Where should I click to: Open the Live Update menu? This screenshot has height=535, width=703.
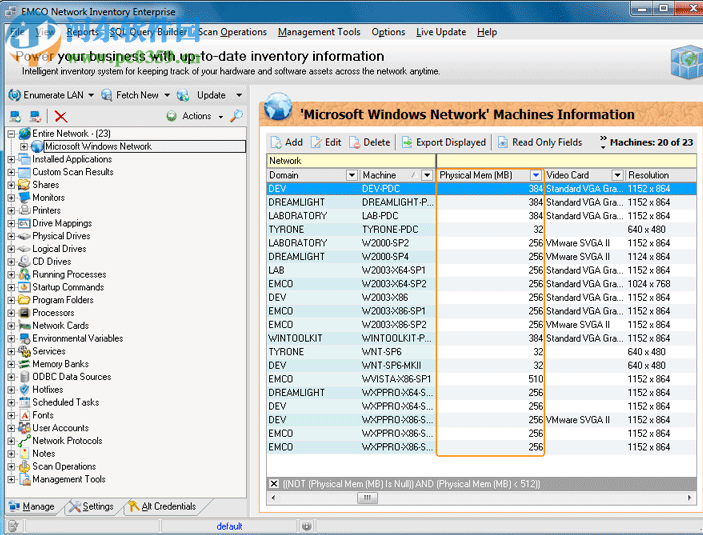tap(441, 32)
